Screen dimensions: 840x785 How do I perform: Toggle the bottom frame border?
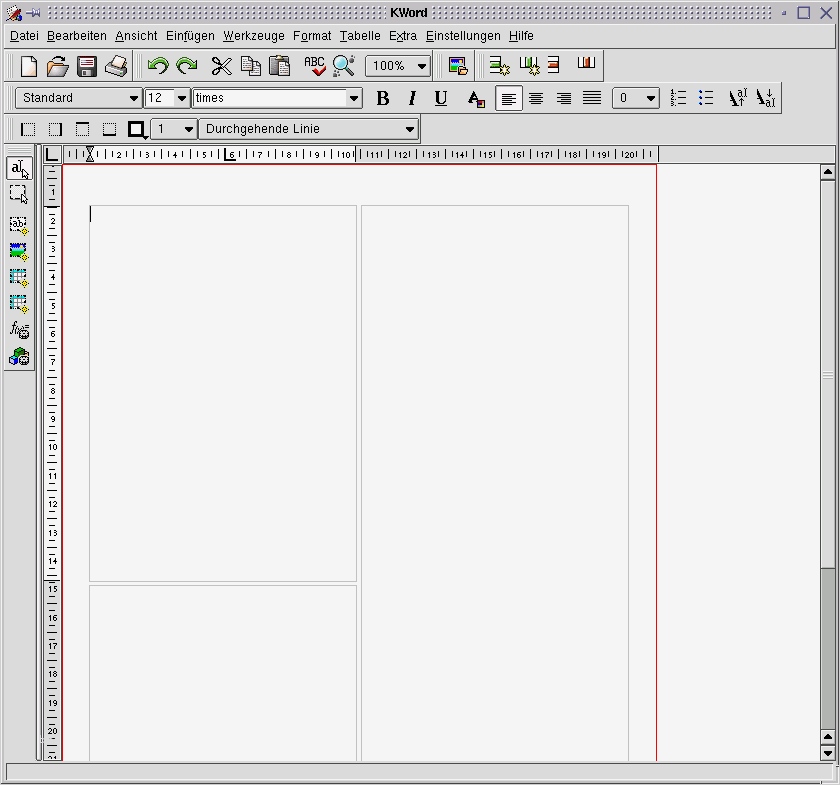[109, 130]
